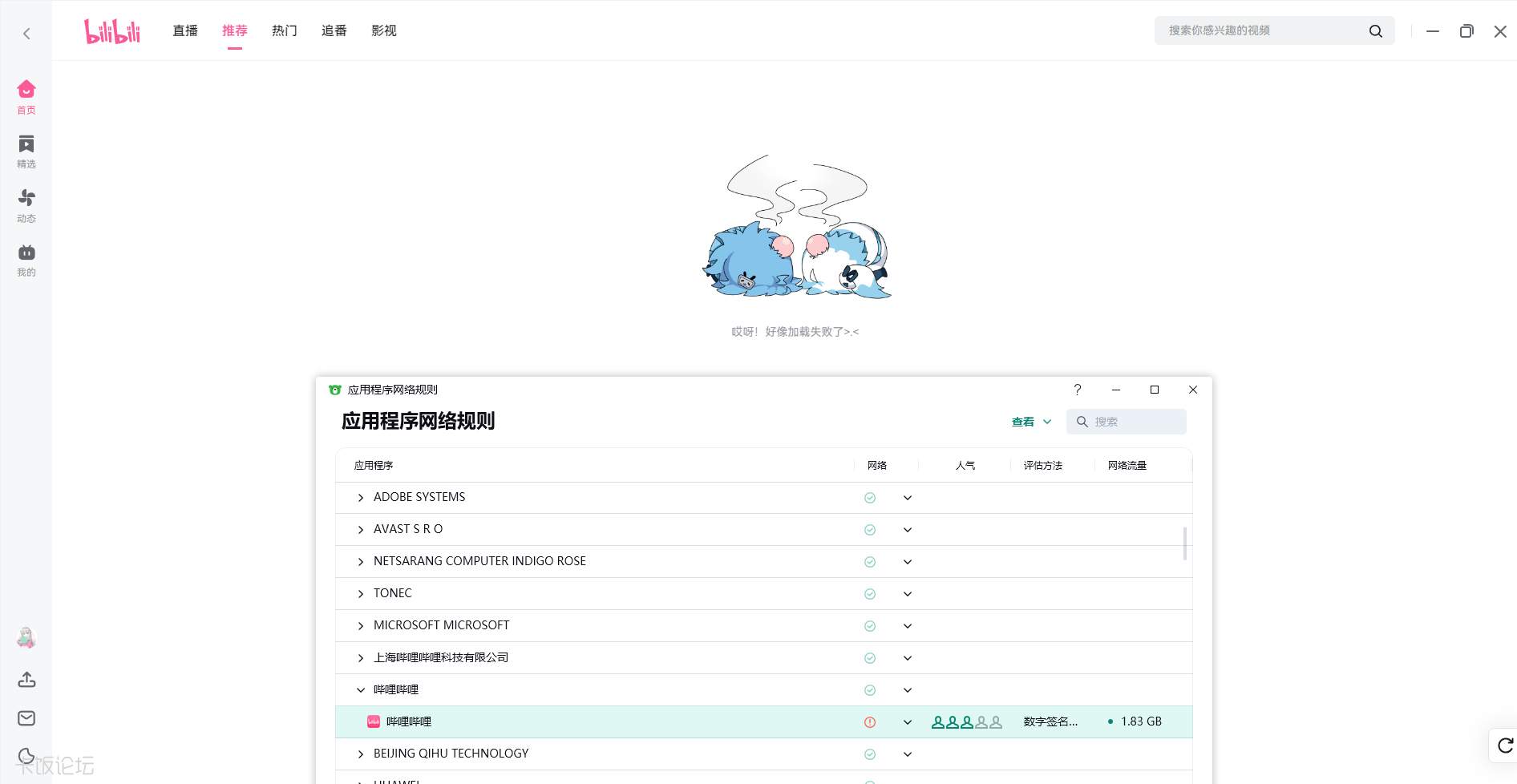Screen dimensions: 1517x784
Task: Open help question mark in rules window
Action: pos(1078,390)
